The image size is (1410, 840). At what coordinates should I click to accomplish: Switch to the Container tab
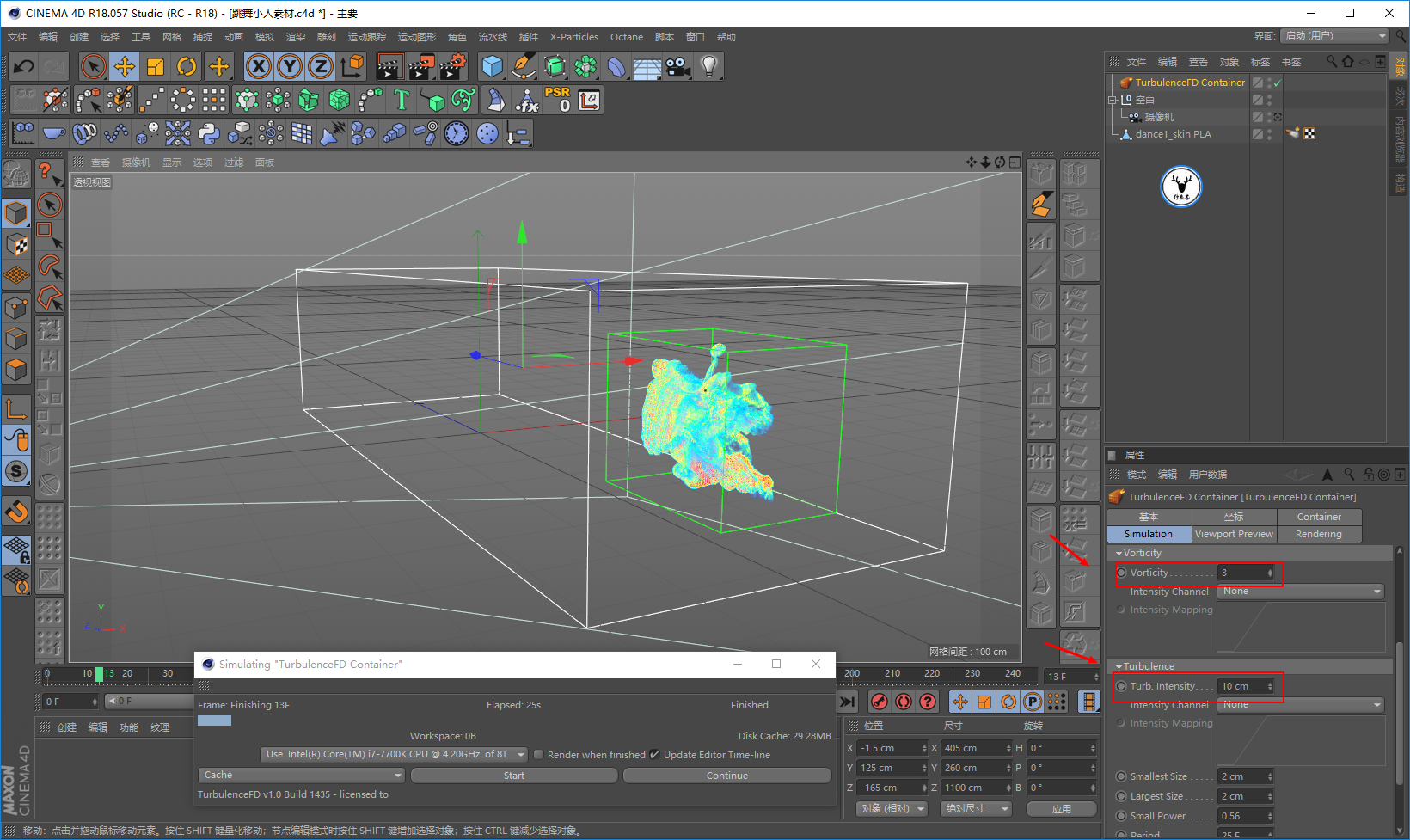[1319, 517]
